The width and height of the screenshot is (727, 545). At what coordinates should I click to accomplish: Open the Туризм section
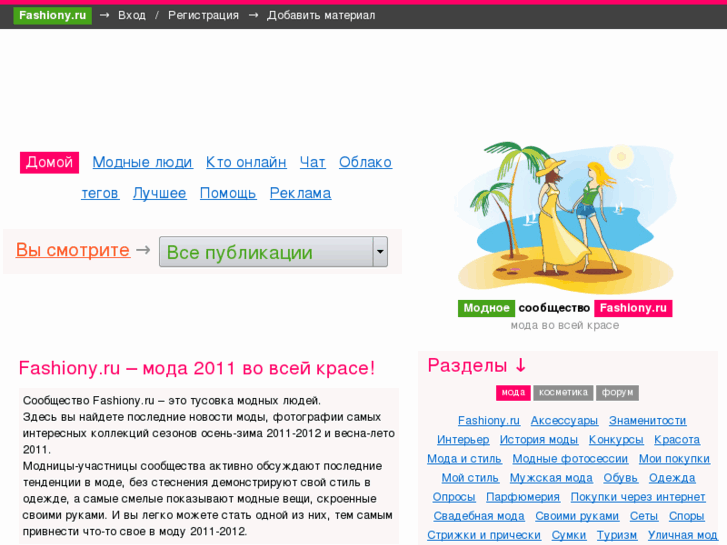[x=617, y=534]
